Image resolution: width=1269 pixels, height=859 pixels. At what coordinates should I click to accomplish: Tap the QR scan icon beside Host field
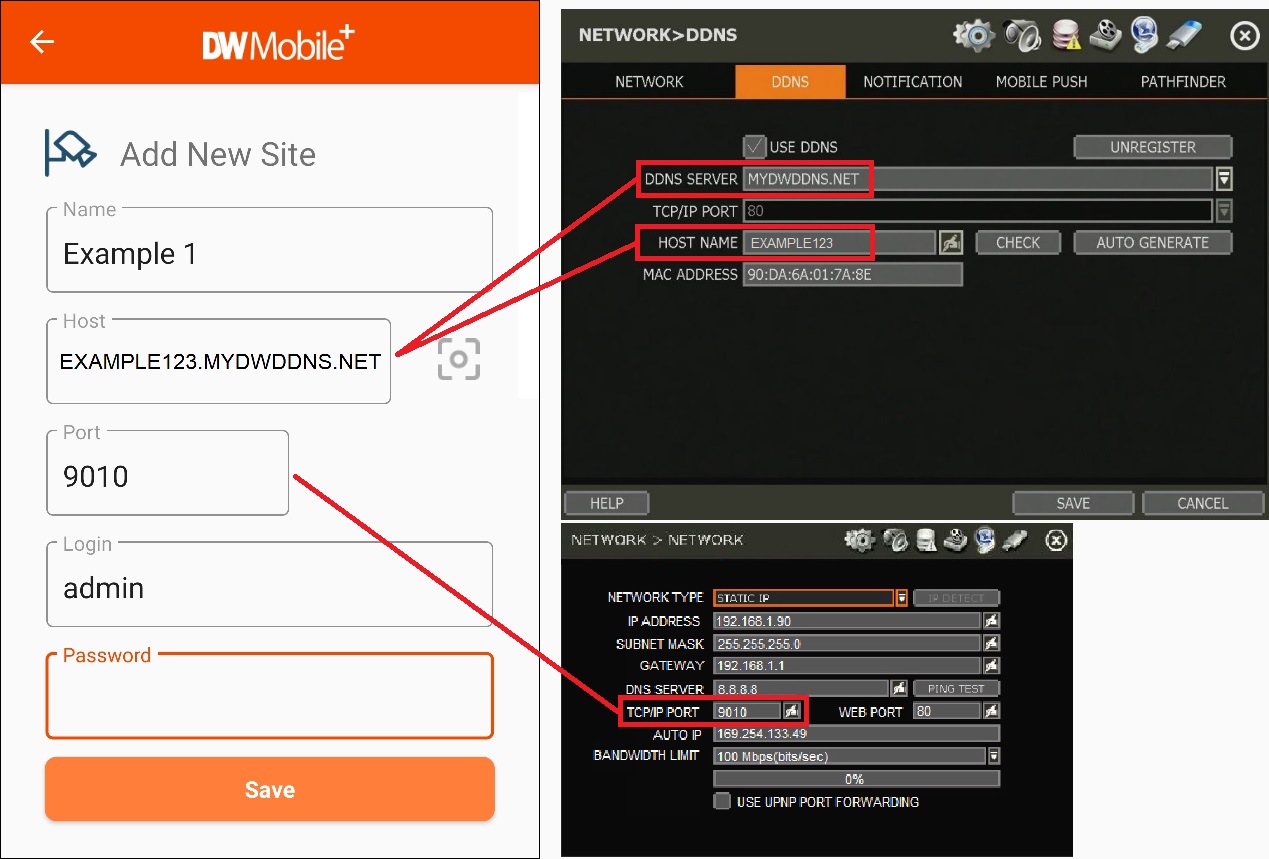(459, 360)
